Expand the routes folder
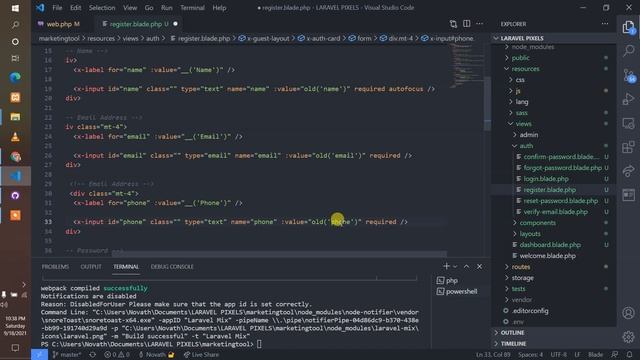 point(521,267)
